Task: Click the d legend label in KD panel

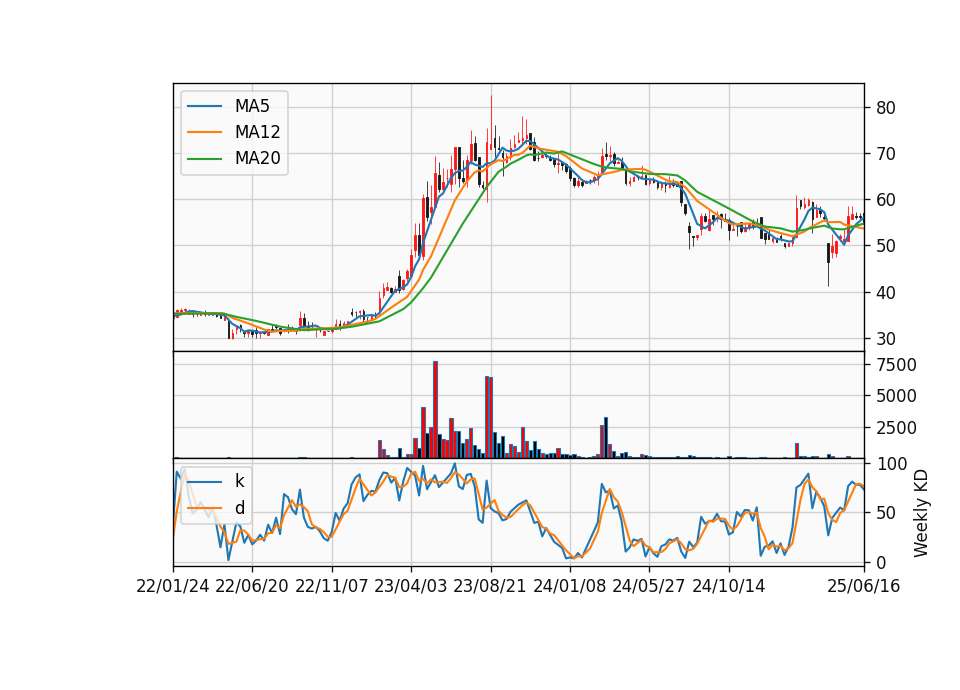Action: pyautogui.click(x=239, y=508)
